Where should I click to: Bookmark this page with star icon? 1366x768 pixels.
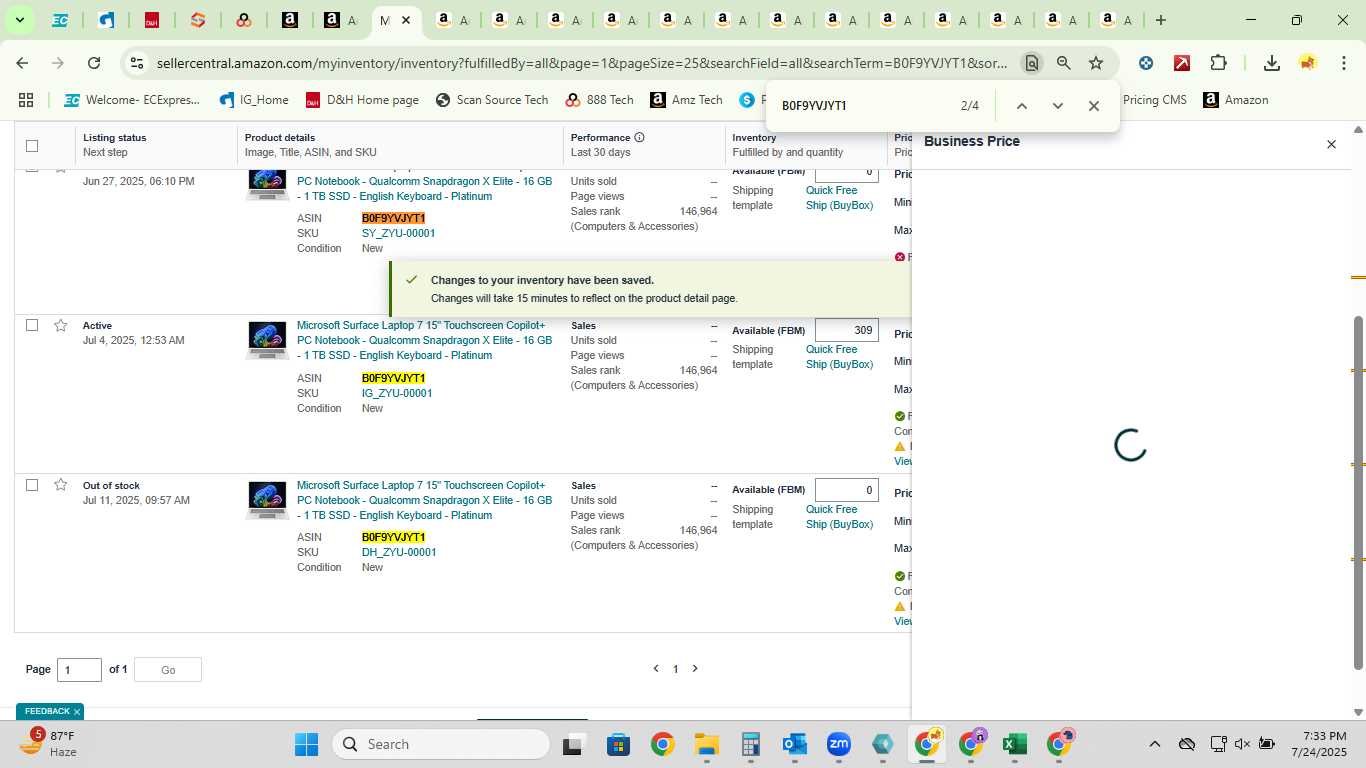click(x=1096, y=63)
